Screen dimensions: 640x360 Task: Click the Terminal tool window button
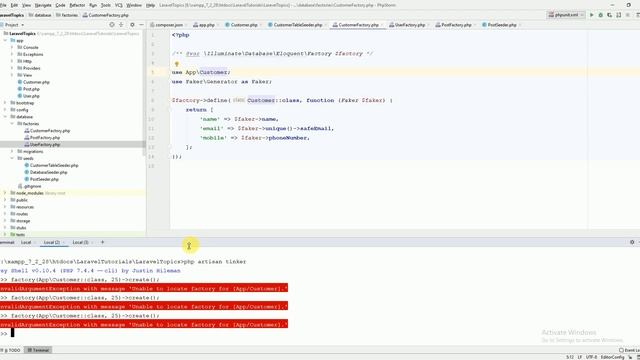pyautogui.click(x=38, y=350)
